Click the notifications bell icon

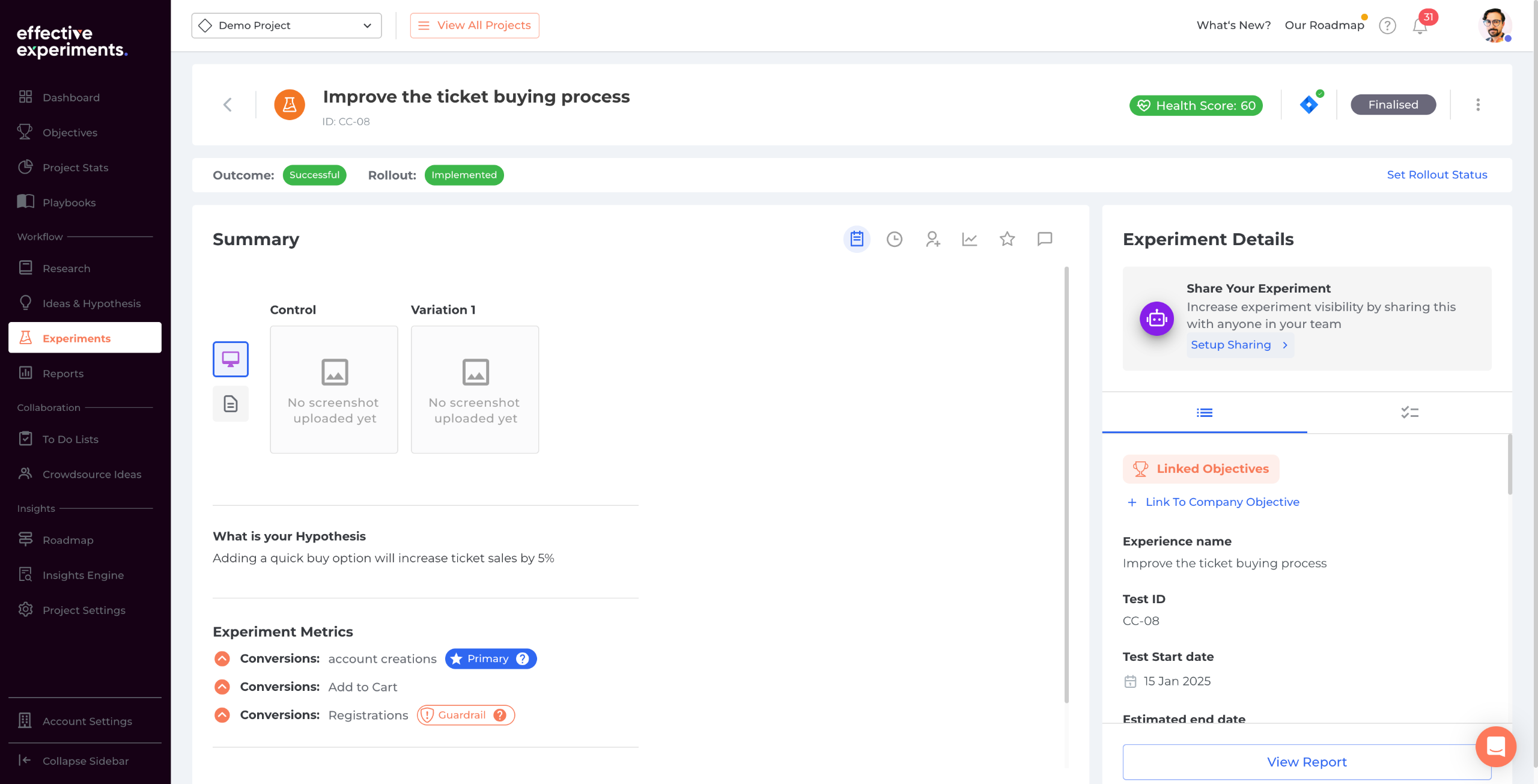1420,26
